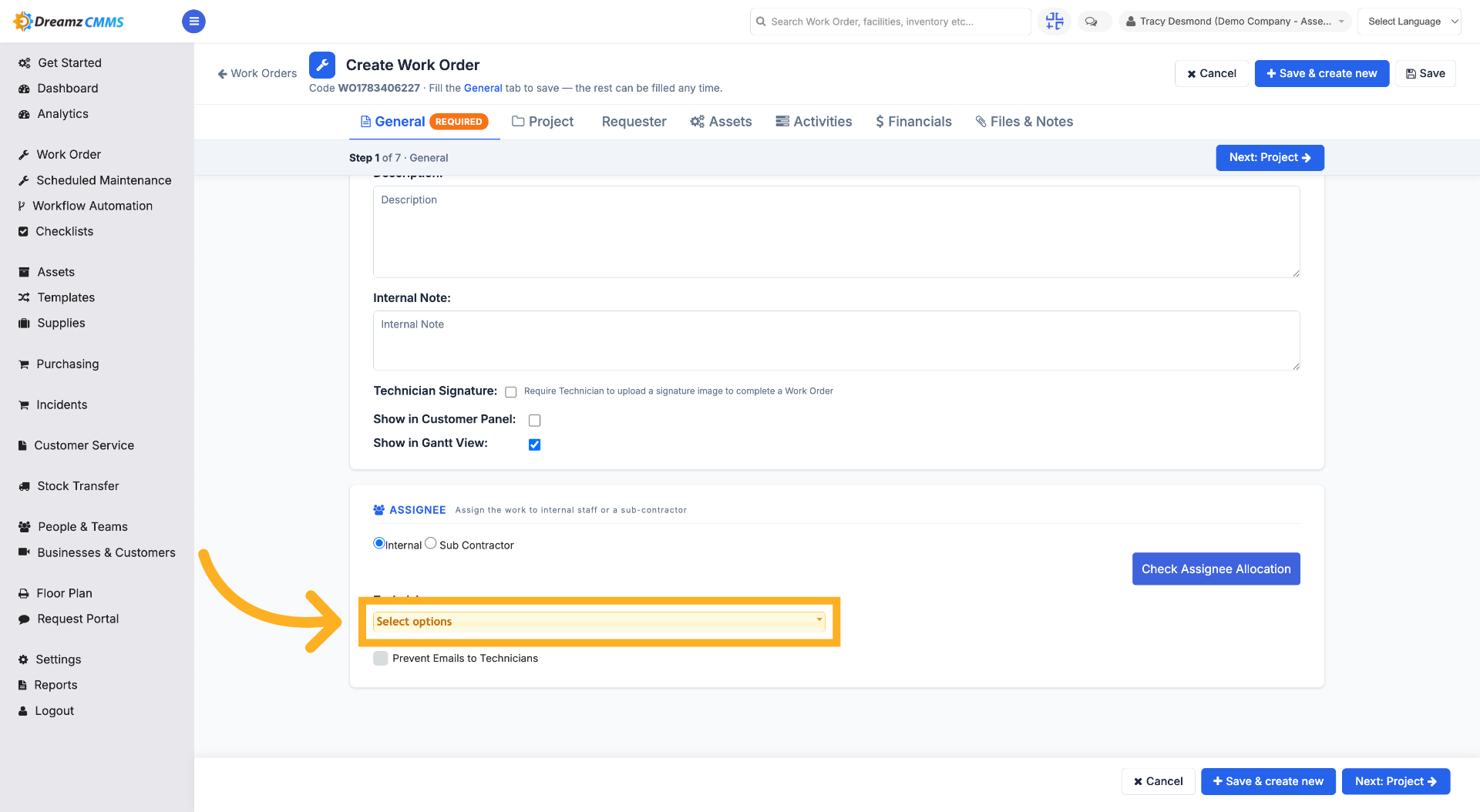Image resolution: width=1480 pixels, height=812 pixels.
Task: Toggle Prevent Emails to Technicians
Action: tap(380, 658)
